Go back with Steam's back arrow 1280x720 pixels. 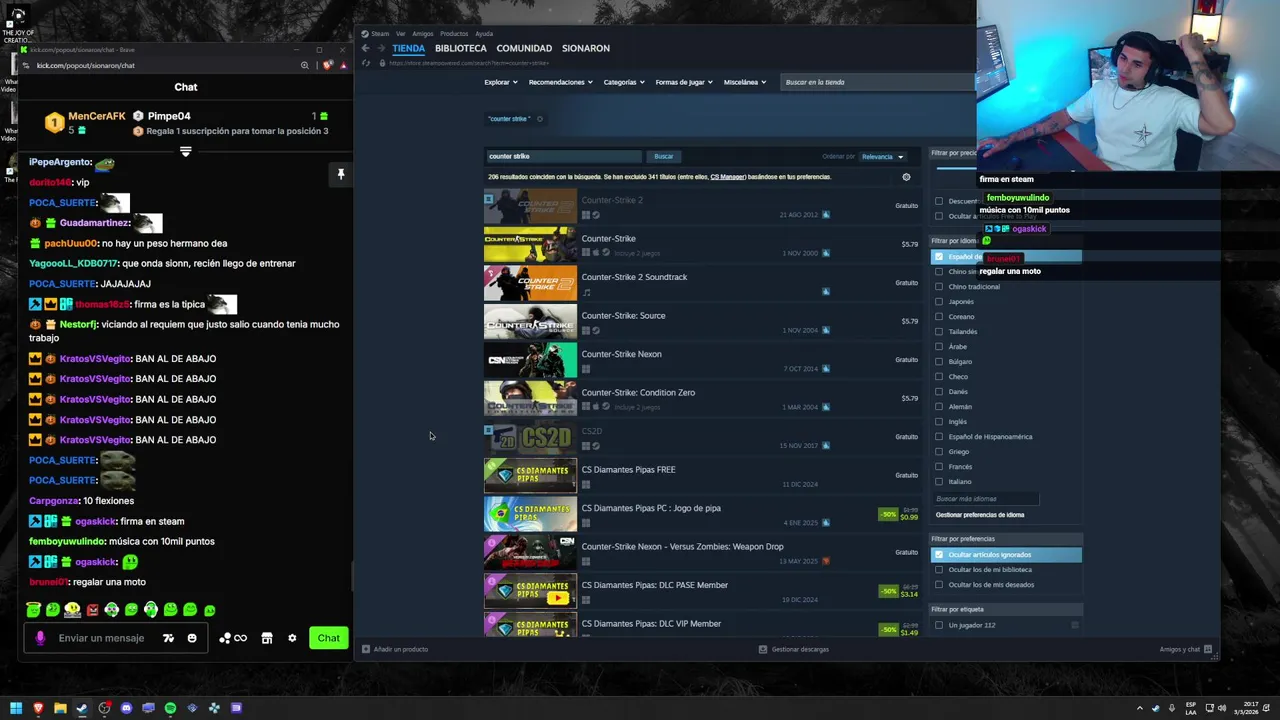pos(365,48)
